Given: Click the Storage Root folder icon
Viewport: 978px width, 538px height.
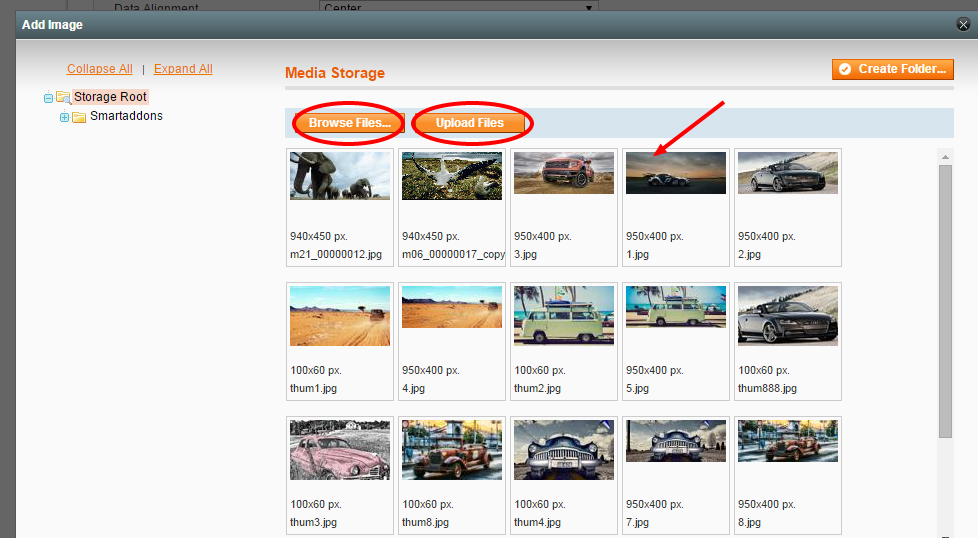Looking at the screenshot, I should click(x=63, y=97).
